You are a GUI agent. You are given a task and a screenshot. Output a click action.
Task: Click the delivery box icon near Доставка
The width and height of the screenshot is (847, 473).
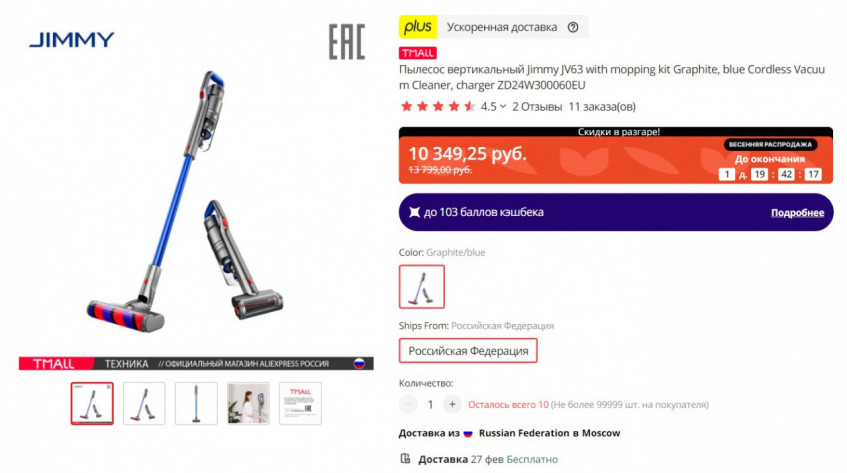405,459
